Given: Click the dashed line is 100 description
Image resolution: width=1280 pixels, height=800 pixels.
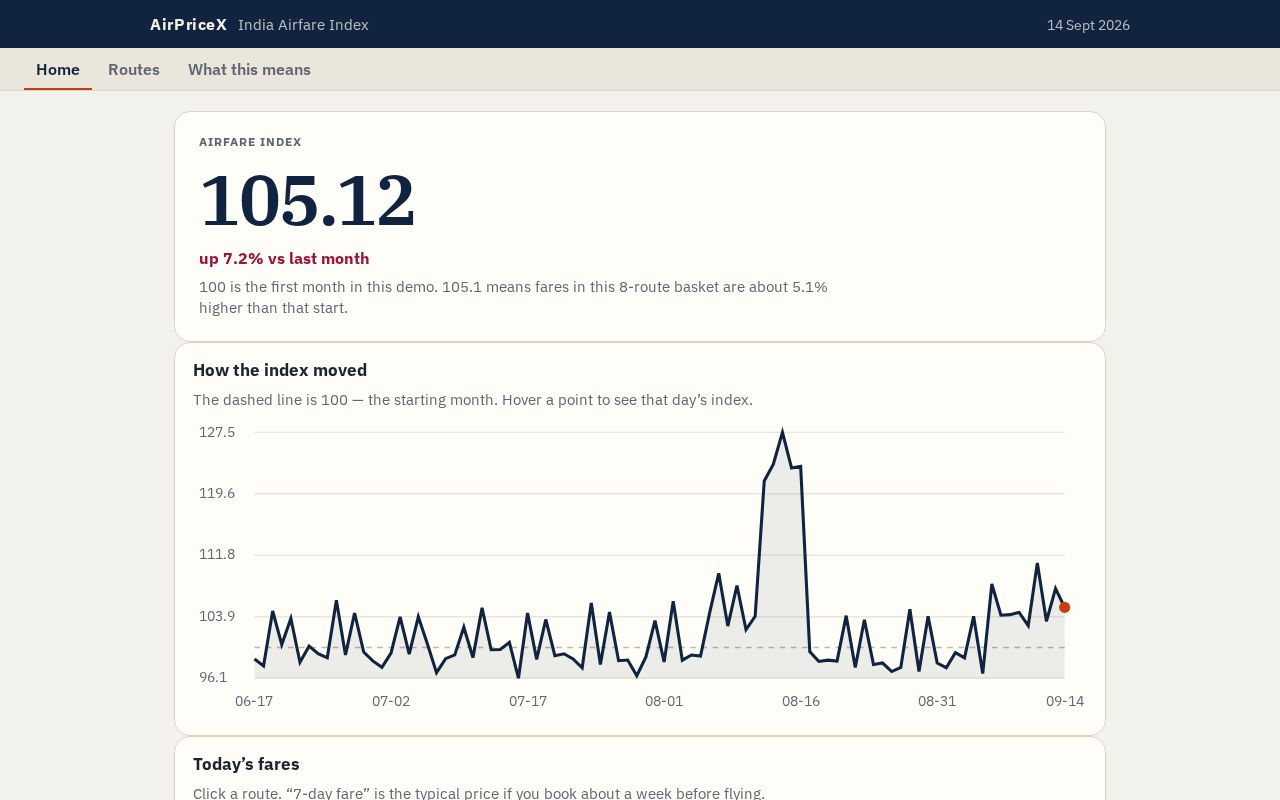Looking at the screenshot, I should coord(473,400).
